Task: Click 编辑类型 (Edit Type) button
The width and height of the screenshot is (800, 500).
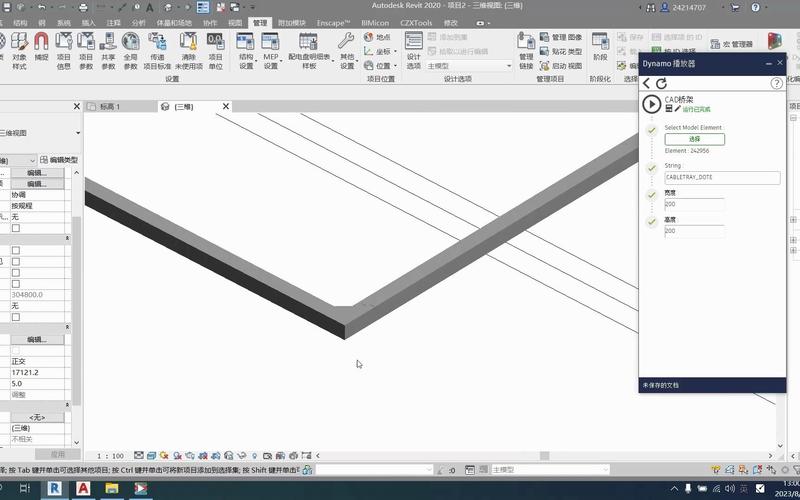Action: point(59,160)
